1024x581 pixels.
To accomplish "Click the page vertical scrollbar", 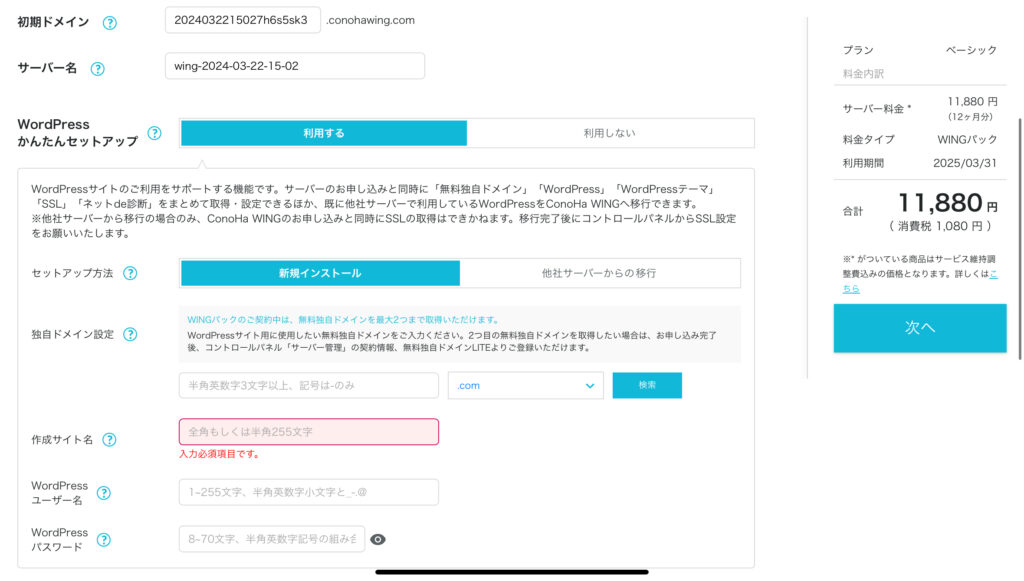I will [1019, 238].
